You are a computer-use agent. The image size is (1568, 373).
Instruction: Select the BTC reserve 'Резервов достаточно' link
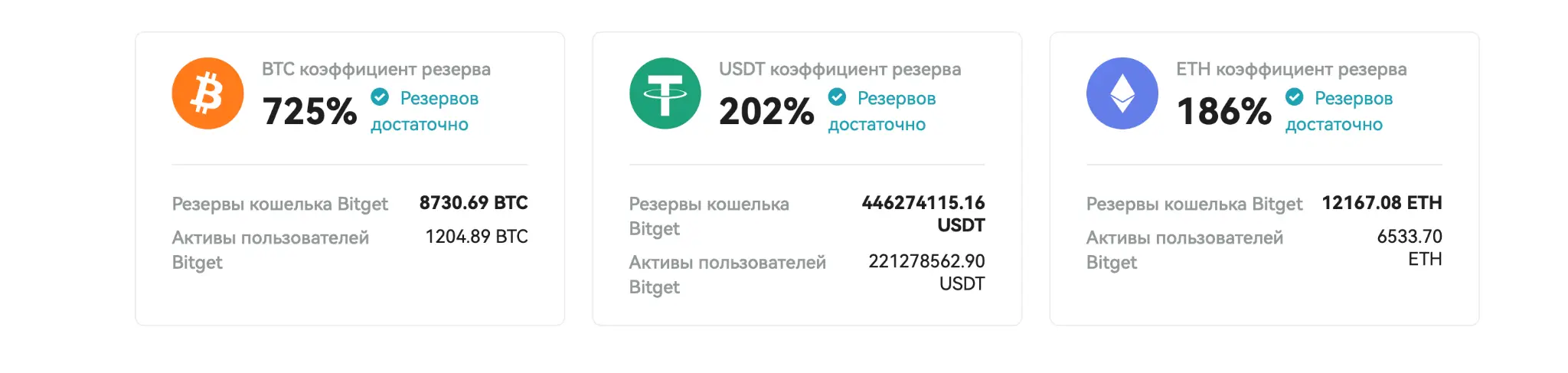(425, 111)
